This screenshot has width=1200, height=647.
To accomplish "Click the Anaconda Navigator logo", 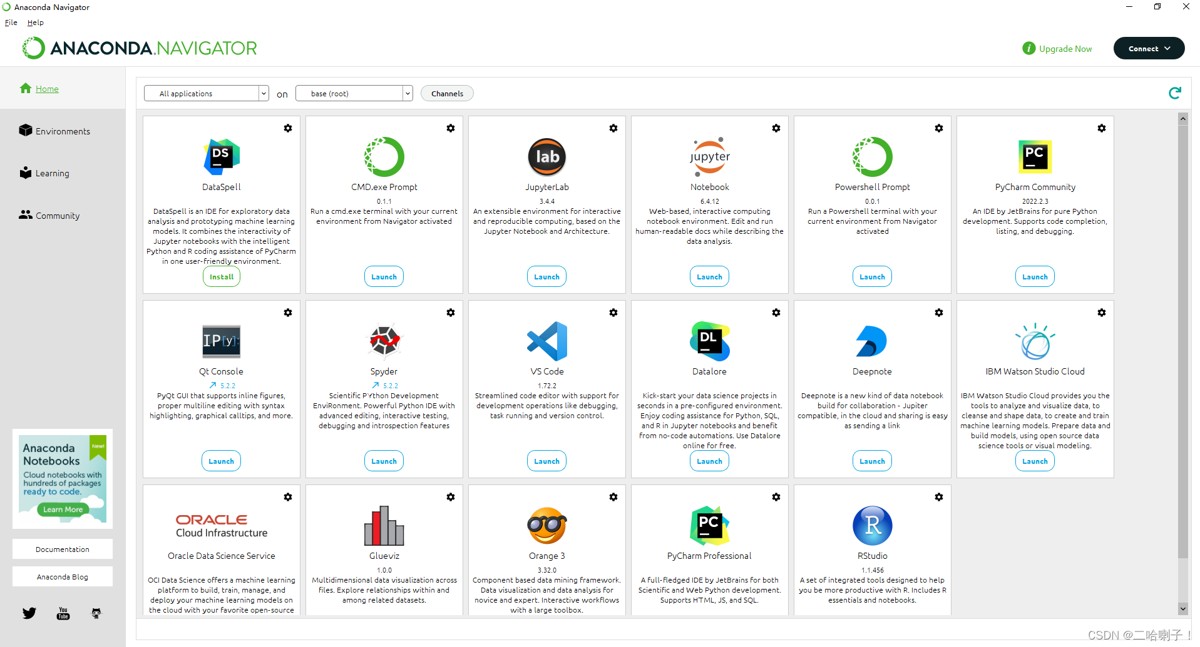I will coord(140,48).
